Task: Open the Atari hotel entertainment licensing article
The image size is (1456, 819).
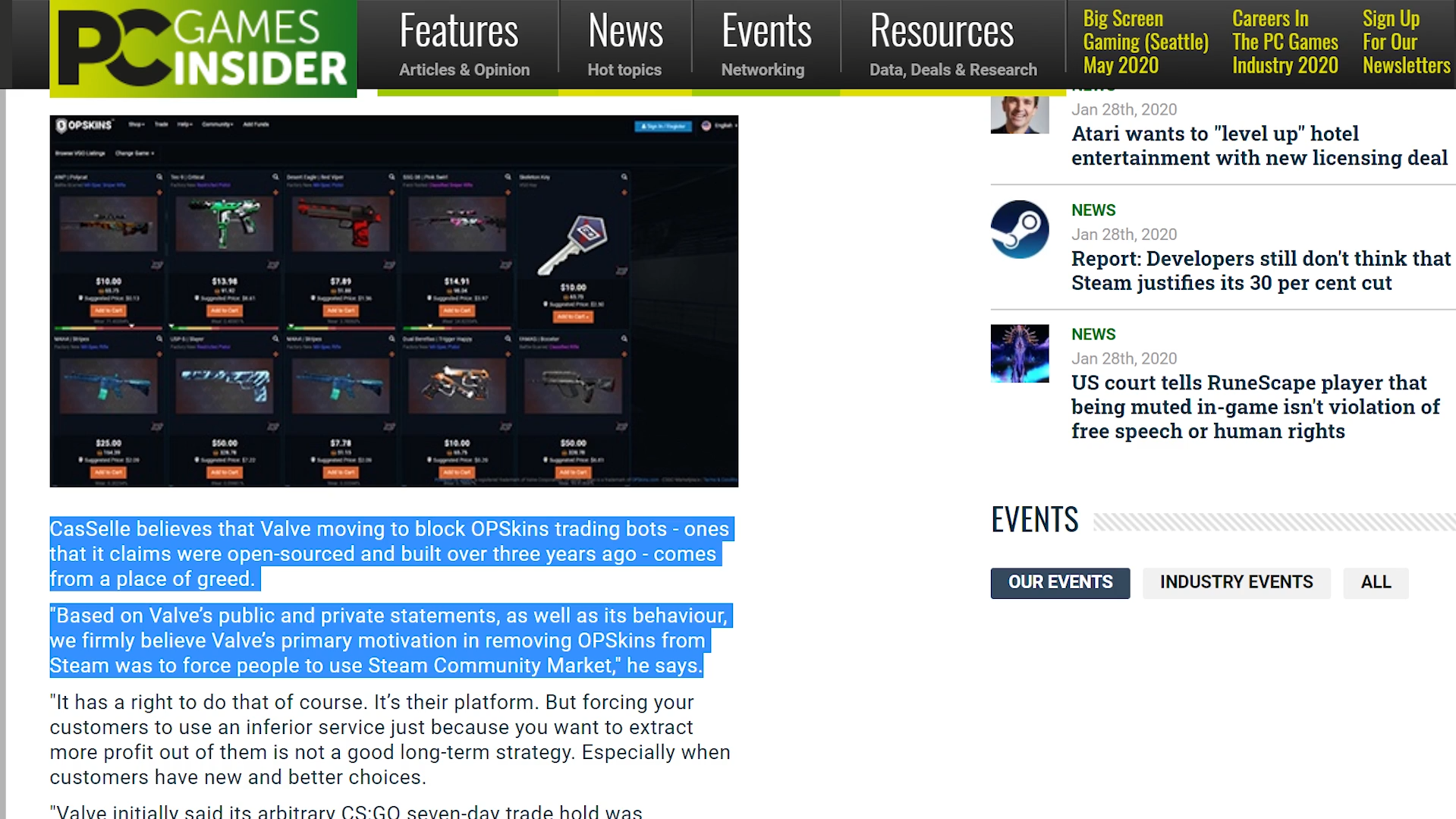Action: point(1259,146)
